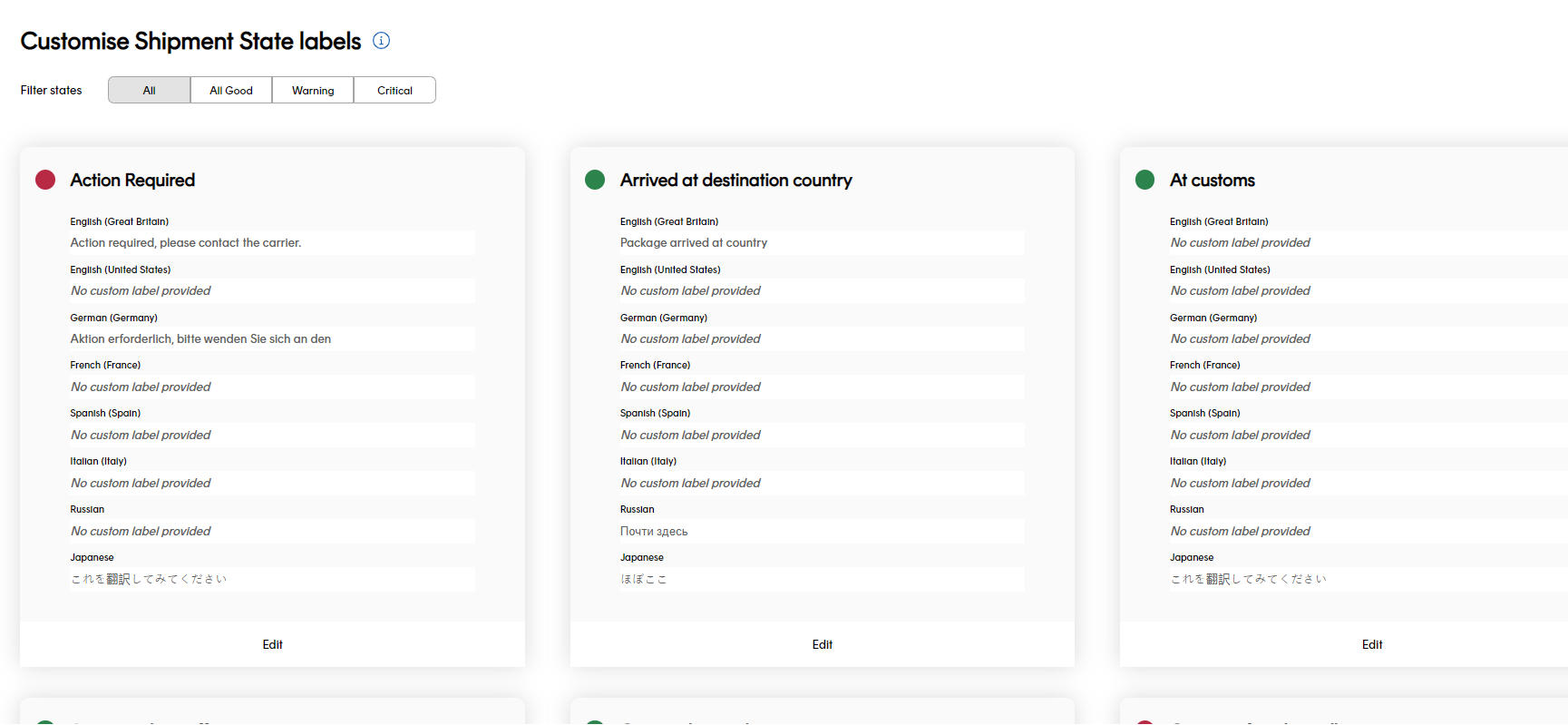Select the All filter tab
This screenshot has width=1568, height=725.
(x=149, y=91)
